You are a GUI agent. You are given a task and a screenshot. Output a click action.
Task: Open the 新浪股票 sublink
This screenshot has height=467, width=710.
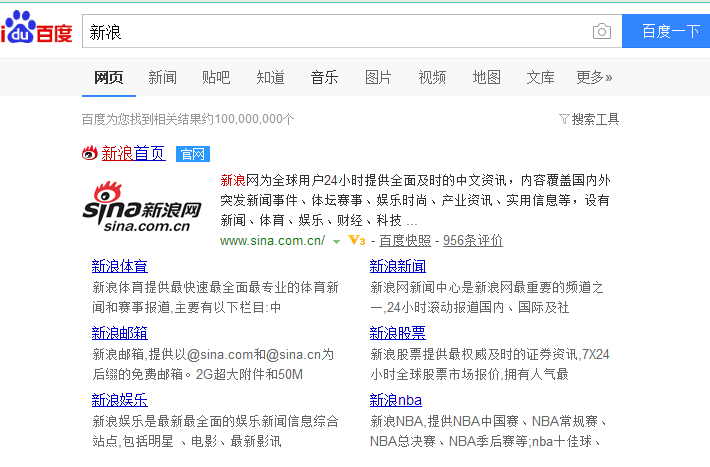398,333
